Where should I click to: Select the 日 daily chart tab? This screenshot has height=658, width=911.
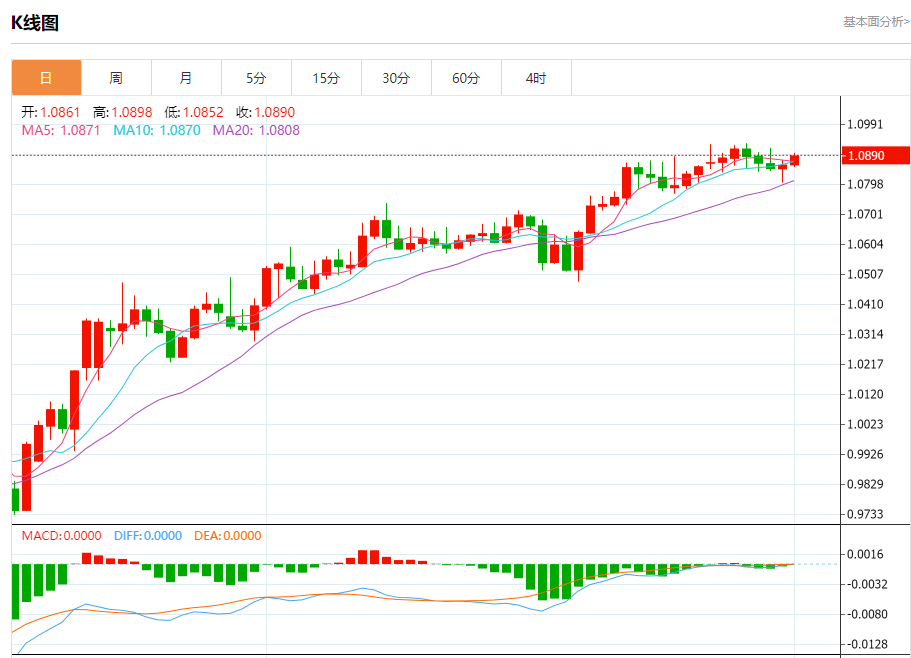(x=46, y=77)
